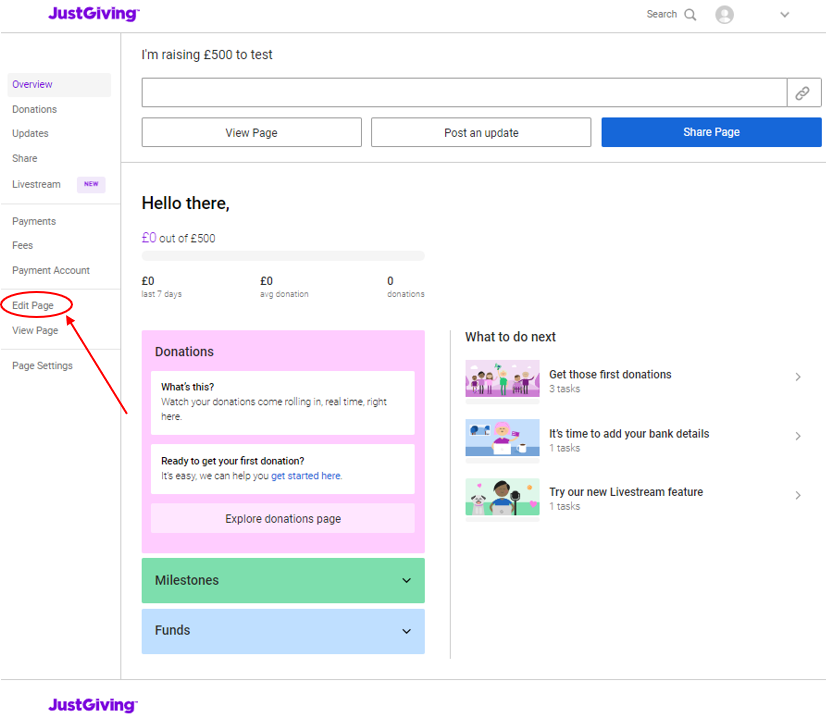Open Get those first donations thumbnail

click(502, 378)
